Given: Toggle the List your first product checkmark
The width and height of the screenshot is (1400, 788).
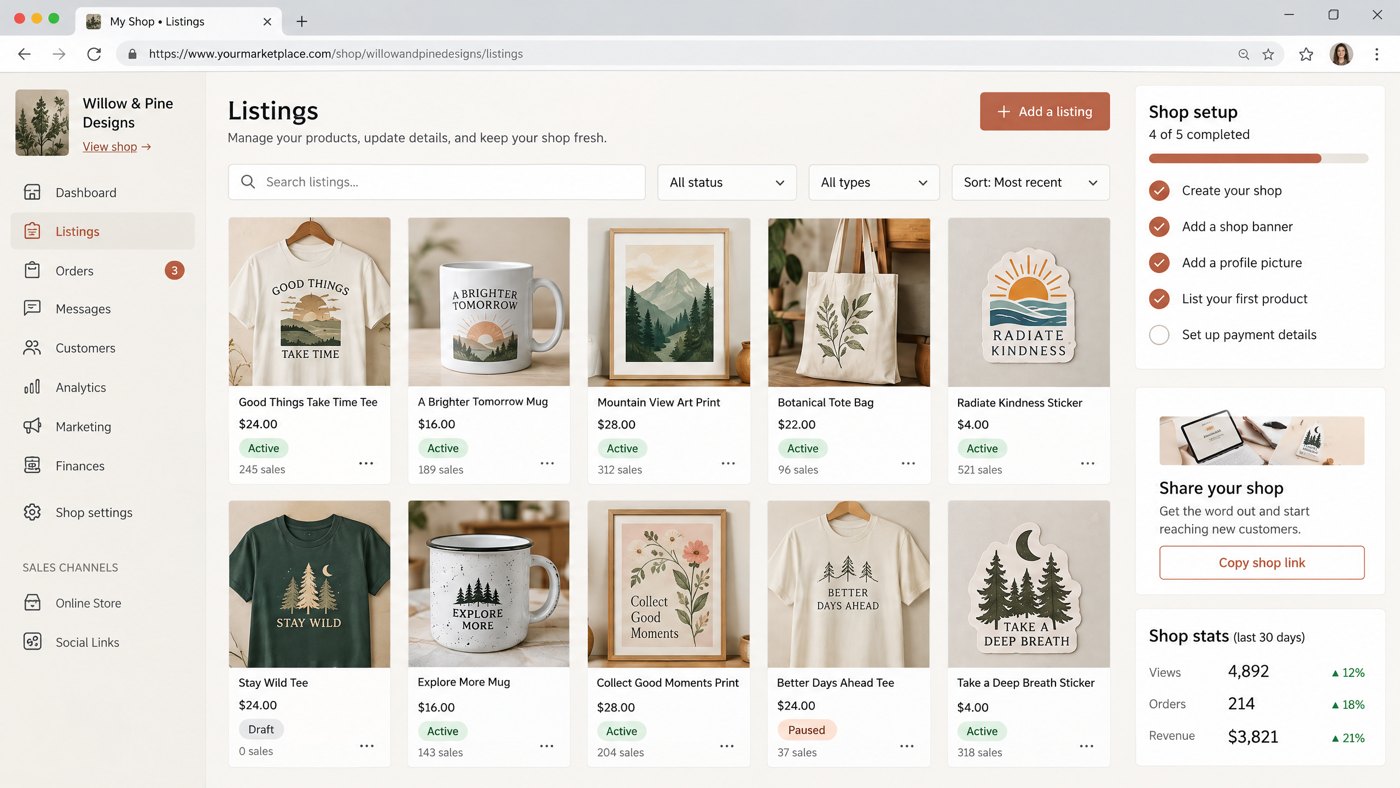Looking at the screenshot, I should tap(1159, 298).
